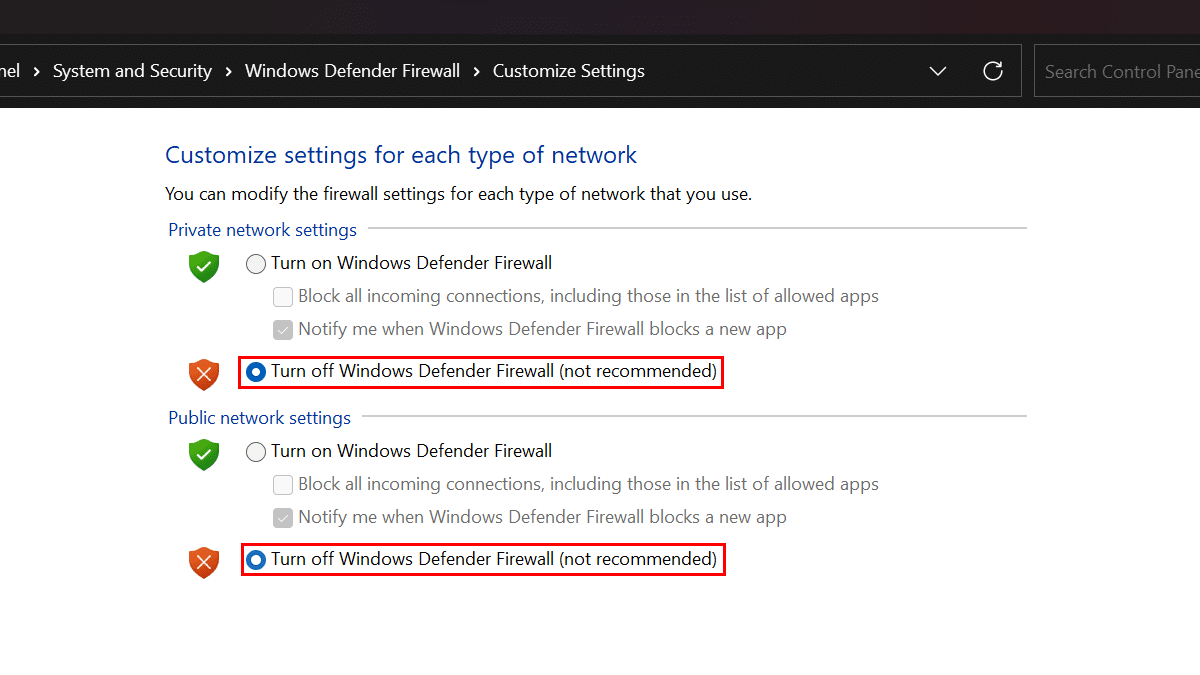This screenshot has height=675, width=1200.
Task: Toggle notify me when firewall blocks a new app (Public)
Action: [x=283, y=517]
